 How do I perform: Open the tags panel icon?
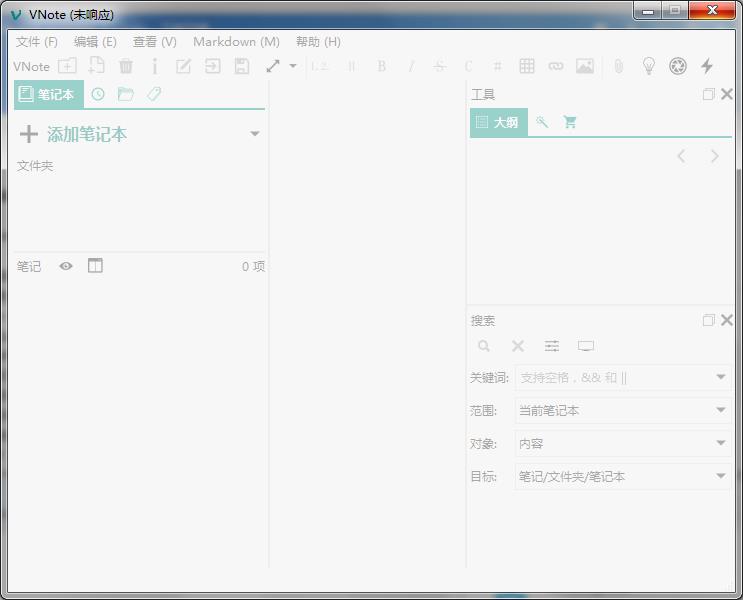click(154, 94)
